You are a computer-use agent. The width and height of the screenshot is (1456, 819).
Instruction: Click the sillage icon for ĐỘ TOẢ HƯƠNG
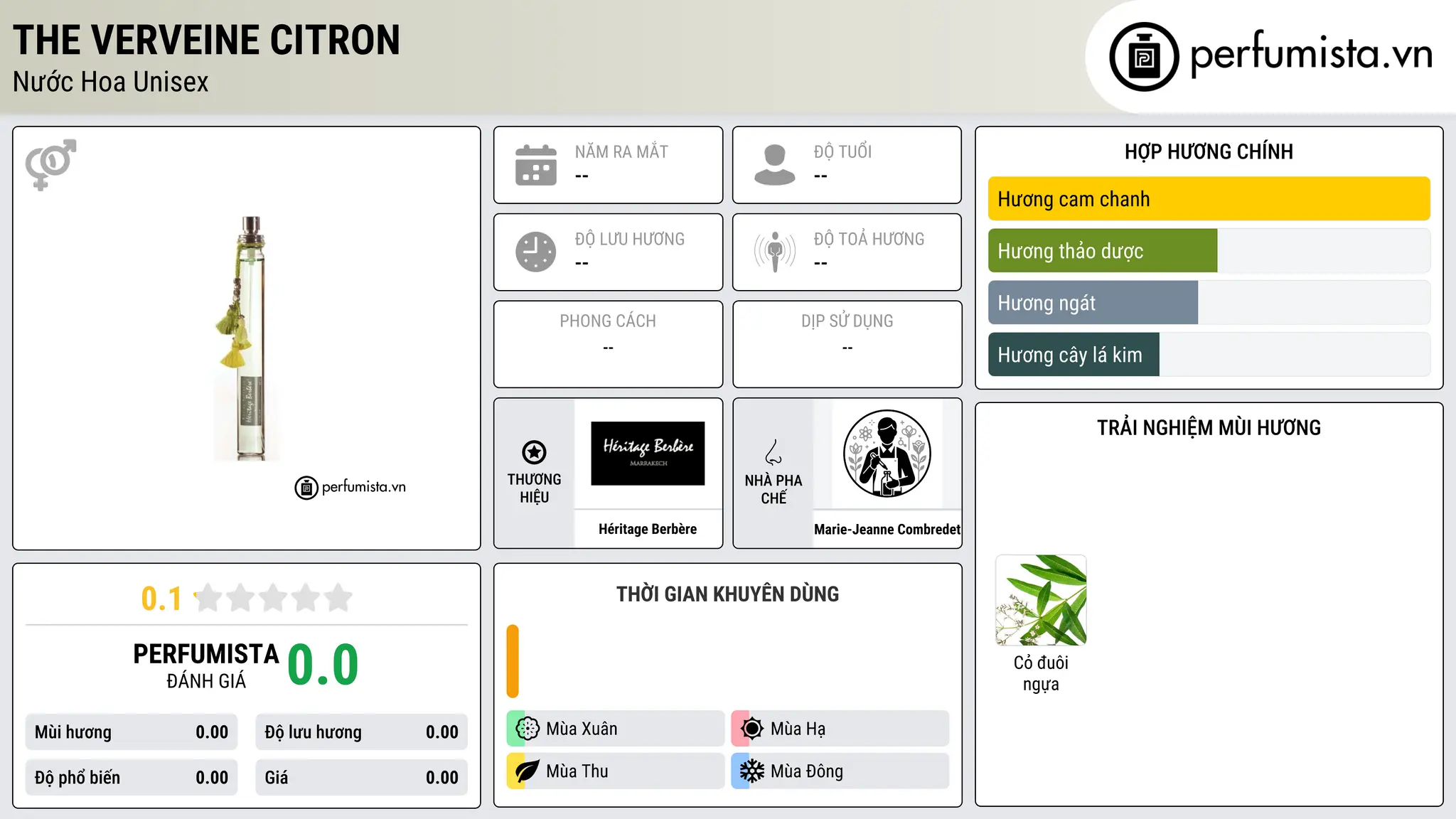(775, 252)
